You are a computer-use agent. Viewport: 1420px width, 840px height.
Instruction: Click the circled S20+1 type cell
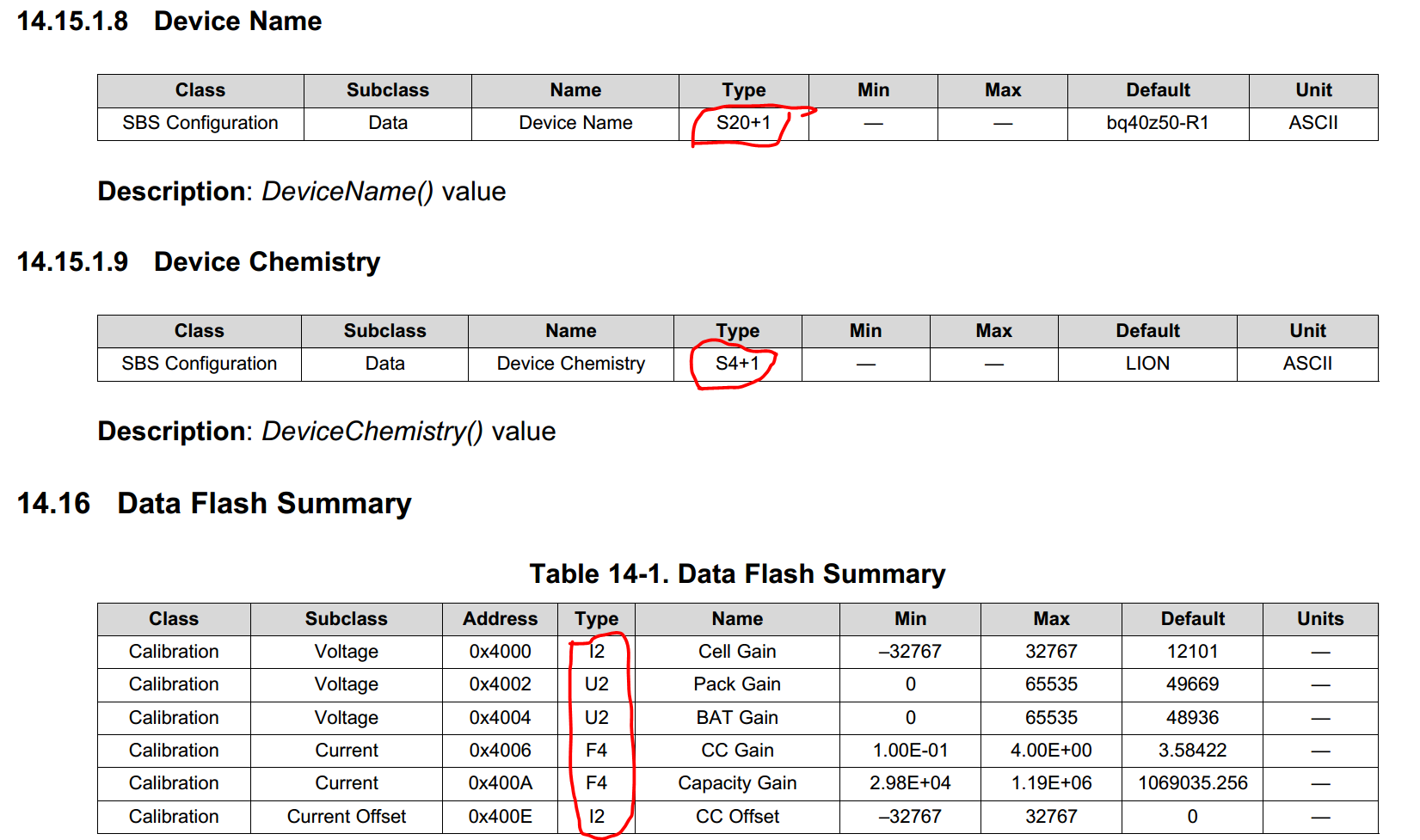coord(743,123)
